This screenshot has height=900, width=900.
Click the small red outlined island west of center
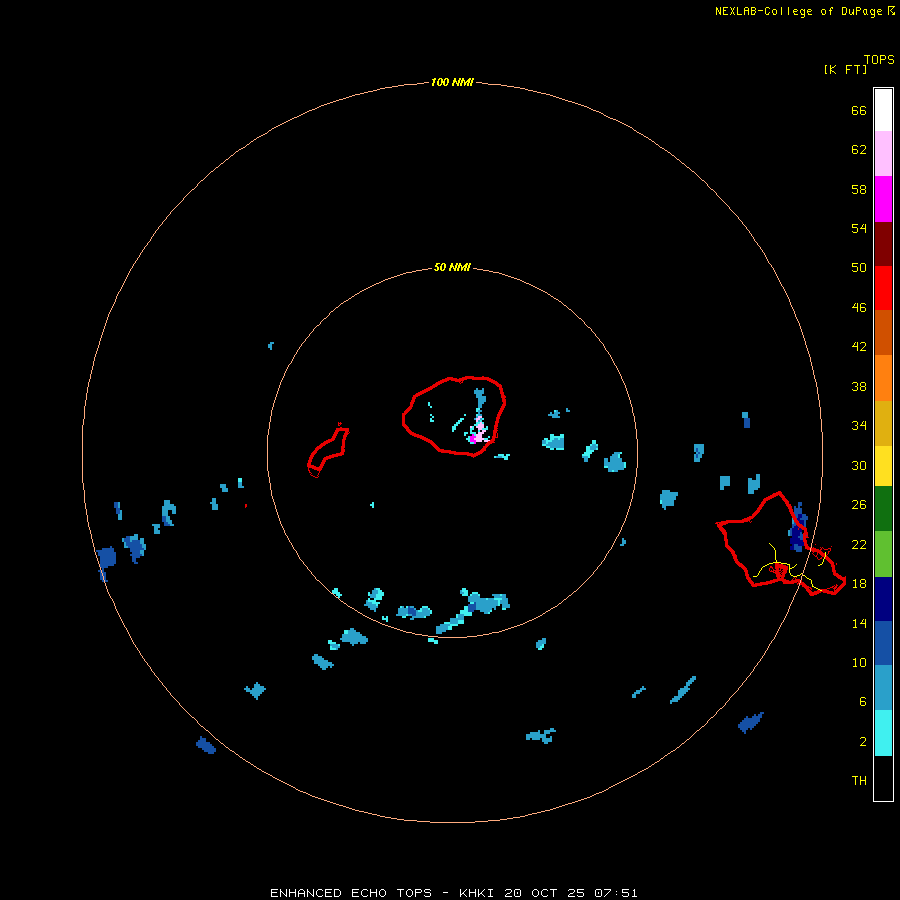tap(328, 452)
